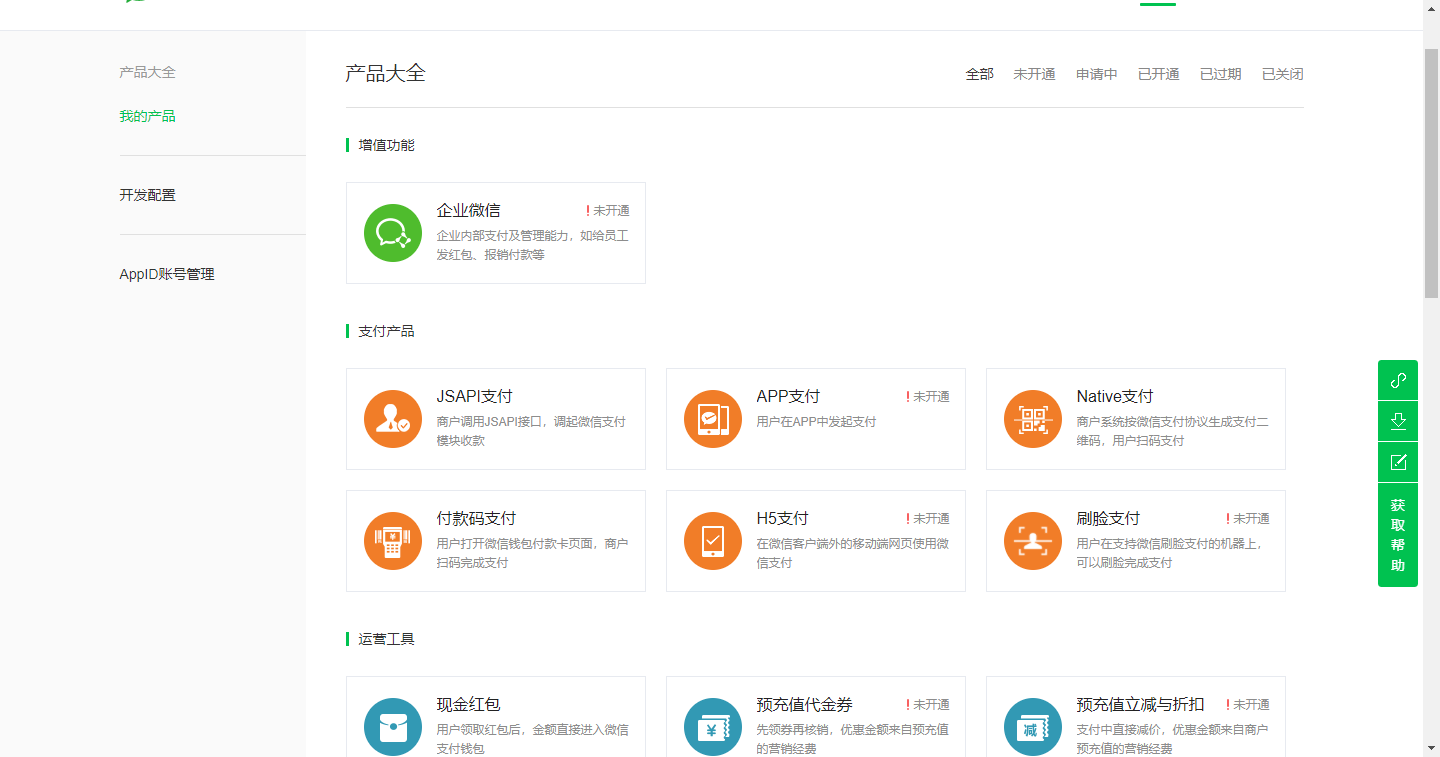1440x757 pixels.
Task: Click the 企业微信 green chat icon
Action: click(x=392, y=233)
